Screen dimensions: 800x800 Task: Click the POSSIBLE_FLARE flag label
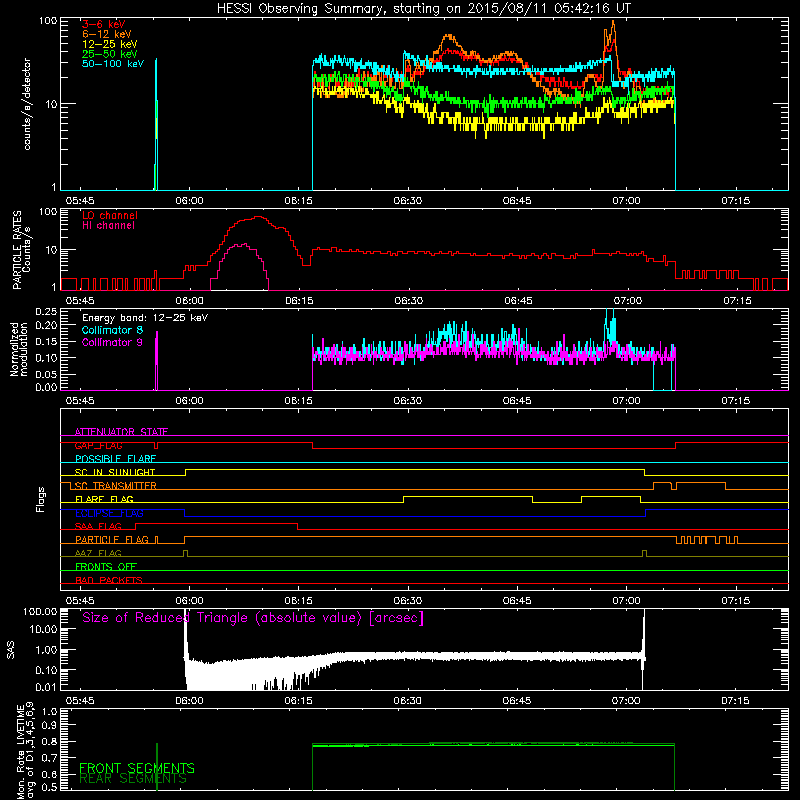coord(115,459)
